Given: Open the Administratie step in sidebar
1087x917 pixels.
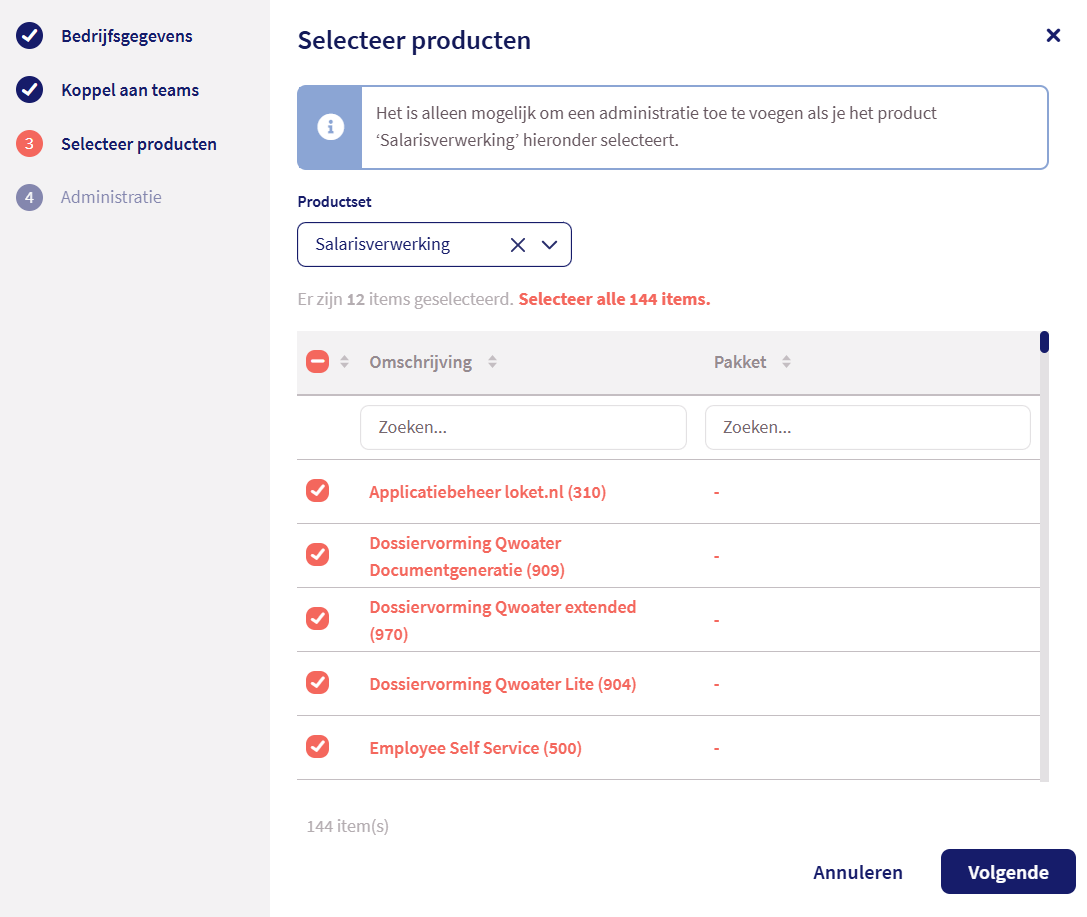Looking at the screenshot, I should coord(111,197).
